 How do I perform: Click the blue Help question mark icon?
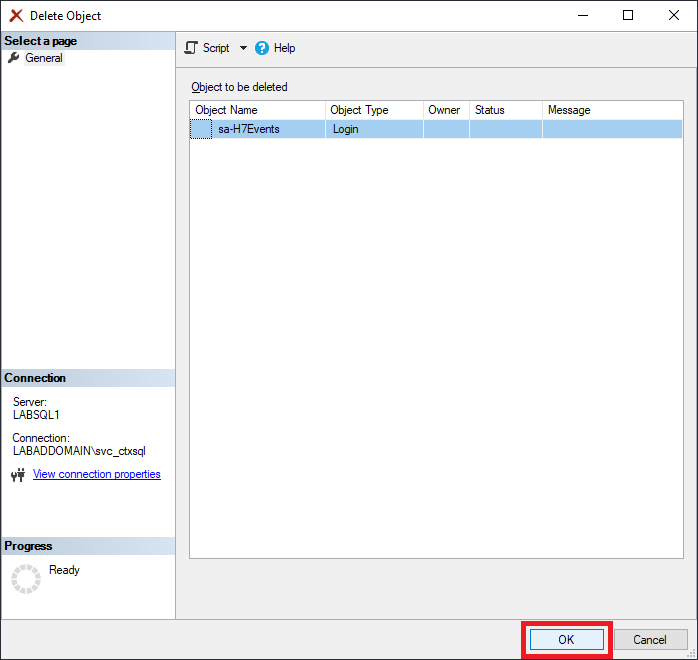(x=263, y=48)
